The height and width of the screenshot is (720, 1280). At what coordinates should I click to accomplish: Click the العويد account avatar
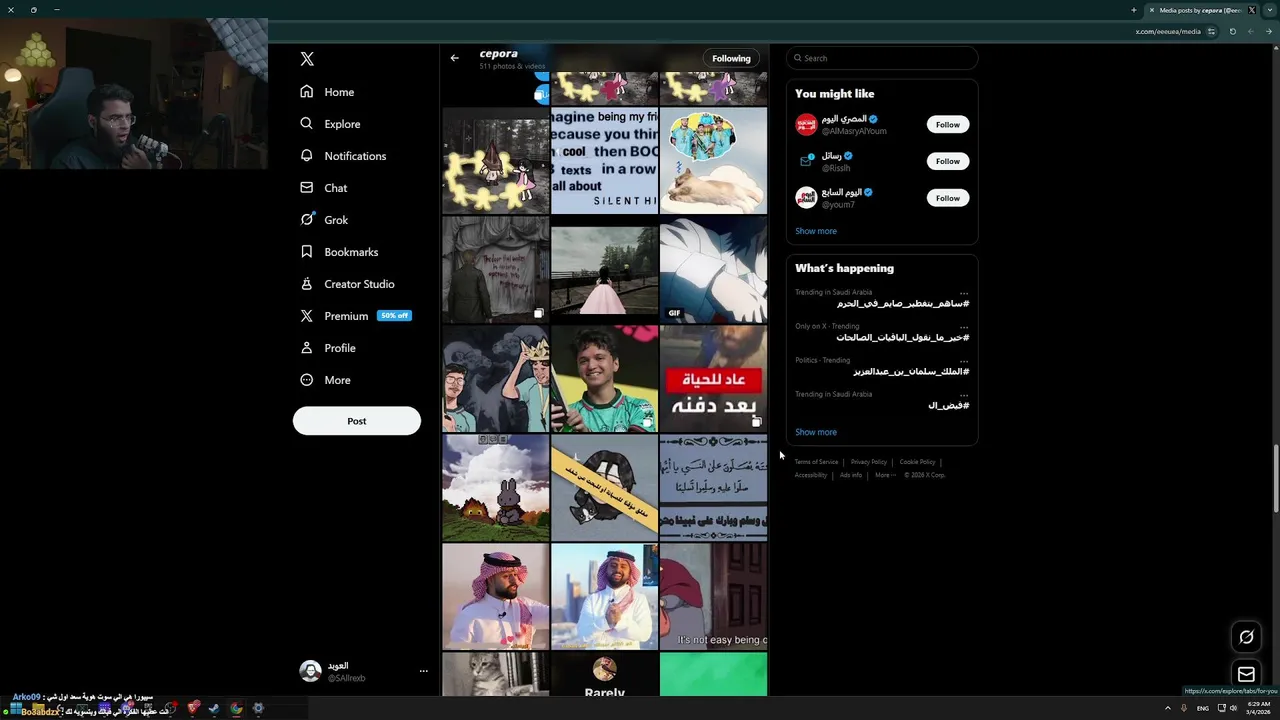pos(310,671)
